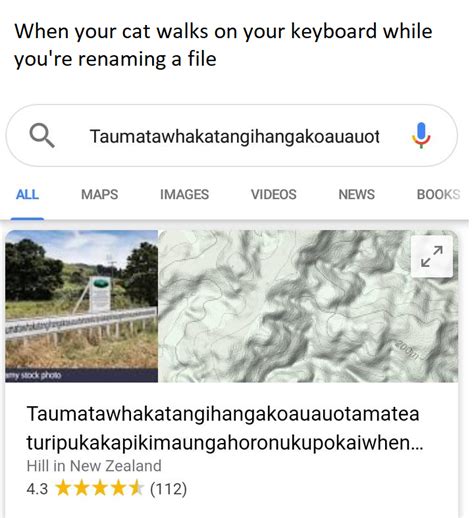Click the 4.3 rating number

click(37, 489)
